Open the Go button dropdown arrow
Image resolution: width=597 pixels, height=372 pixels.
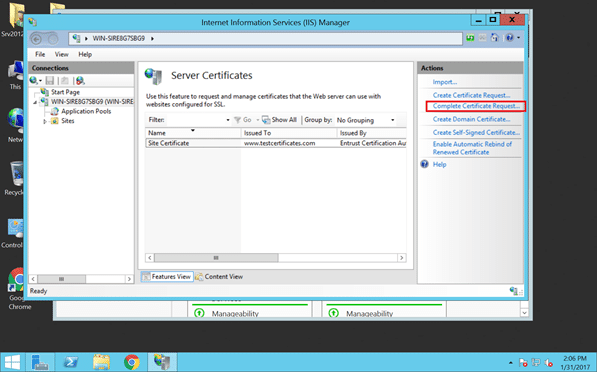257,120
